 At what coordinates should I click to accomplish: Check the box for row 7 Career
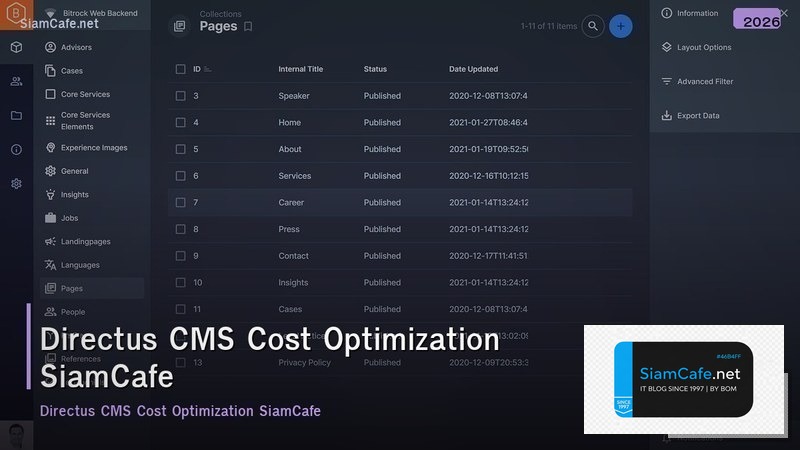coord(181,203)
